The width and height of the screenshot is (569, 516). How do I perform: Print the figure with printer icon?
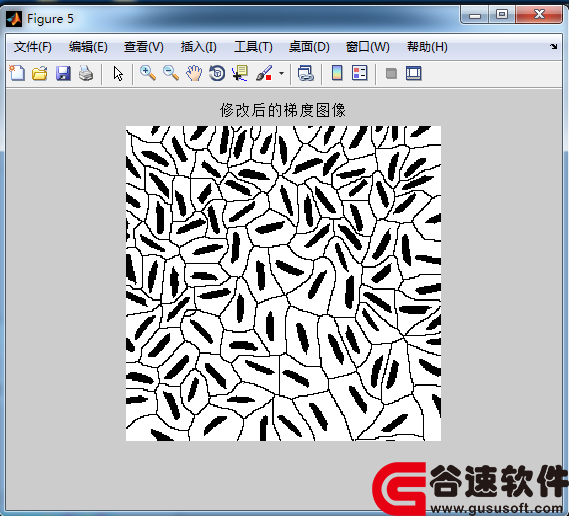click(86, 73)
